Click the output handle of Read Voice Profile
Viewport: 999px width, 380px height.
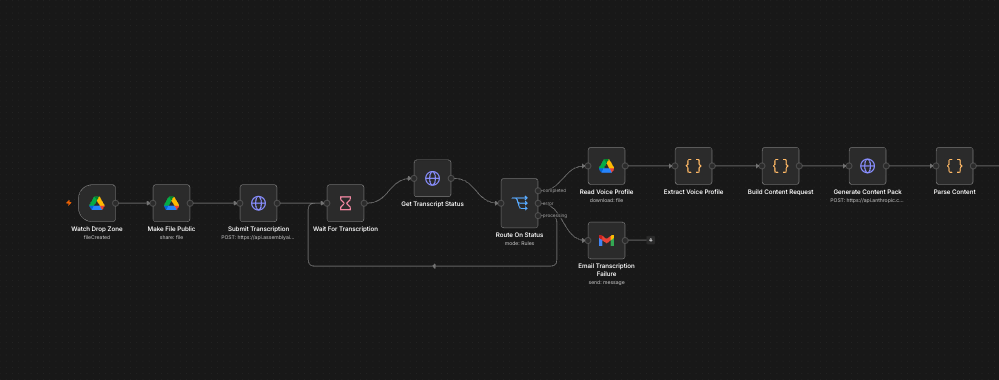coord(625,166)
